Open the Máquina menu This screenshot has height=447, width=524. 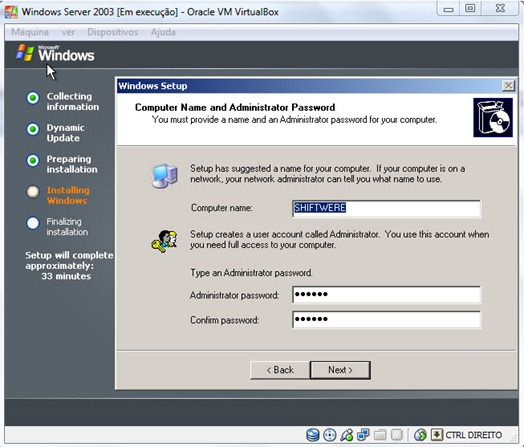point(30,32)
